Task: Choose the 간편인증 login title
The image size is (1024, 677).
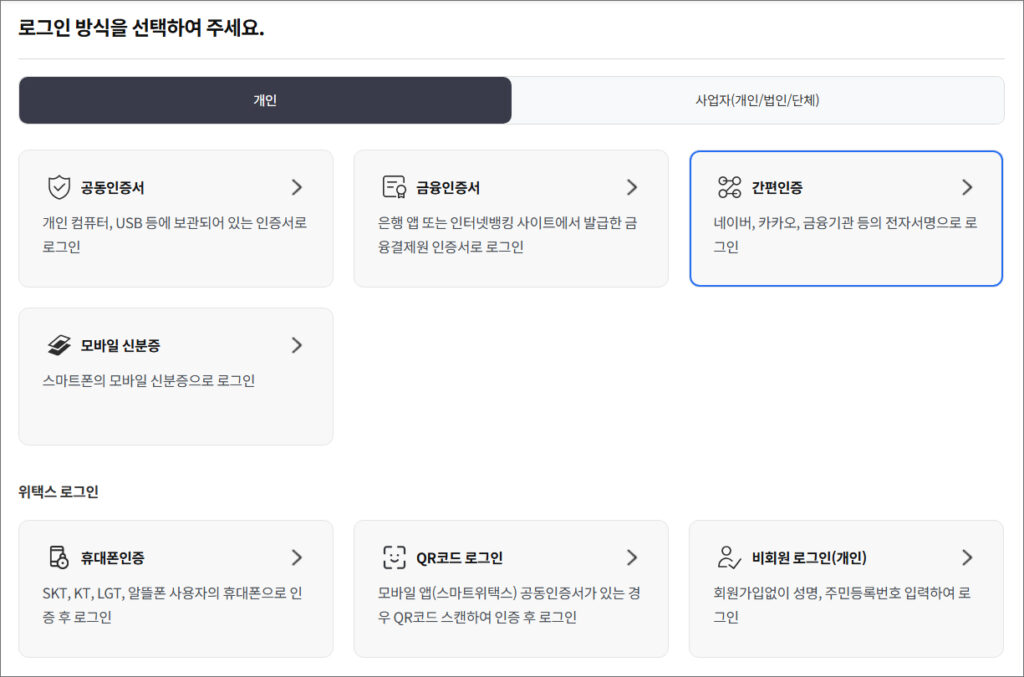Action: (x=777, y=188)
